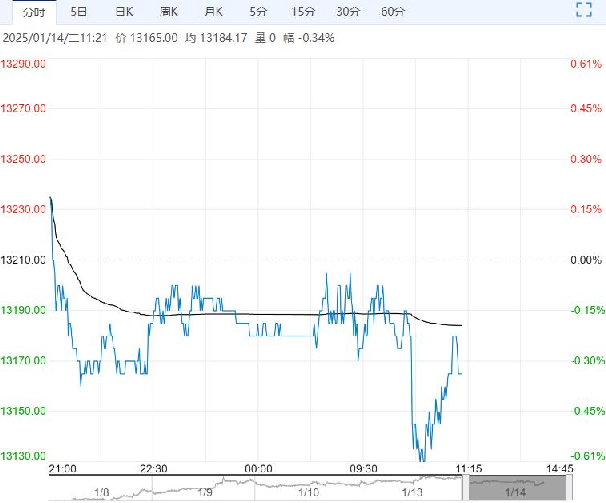Click the chart's lowest dip below 13150
The image size is (606, 503).
(x=422, y=459)
